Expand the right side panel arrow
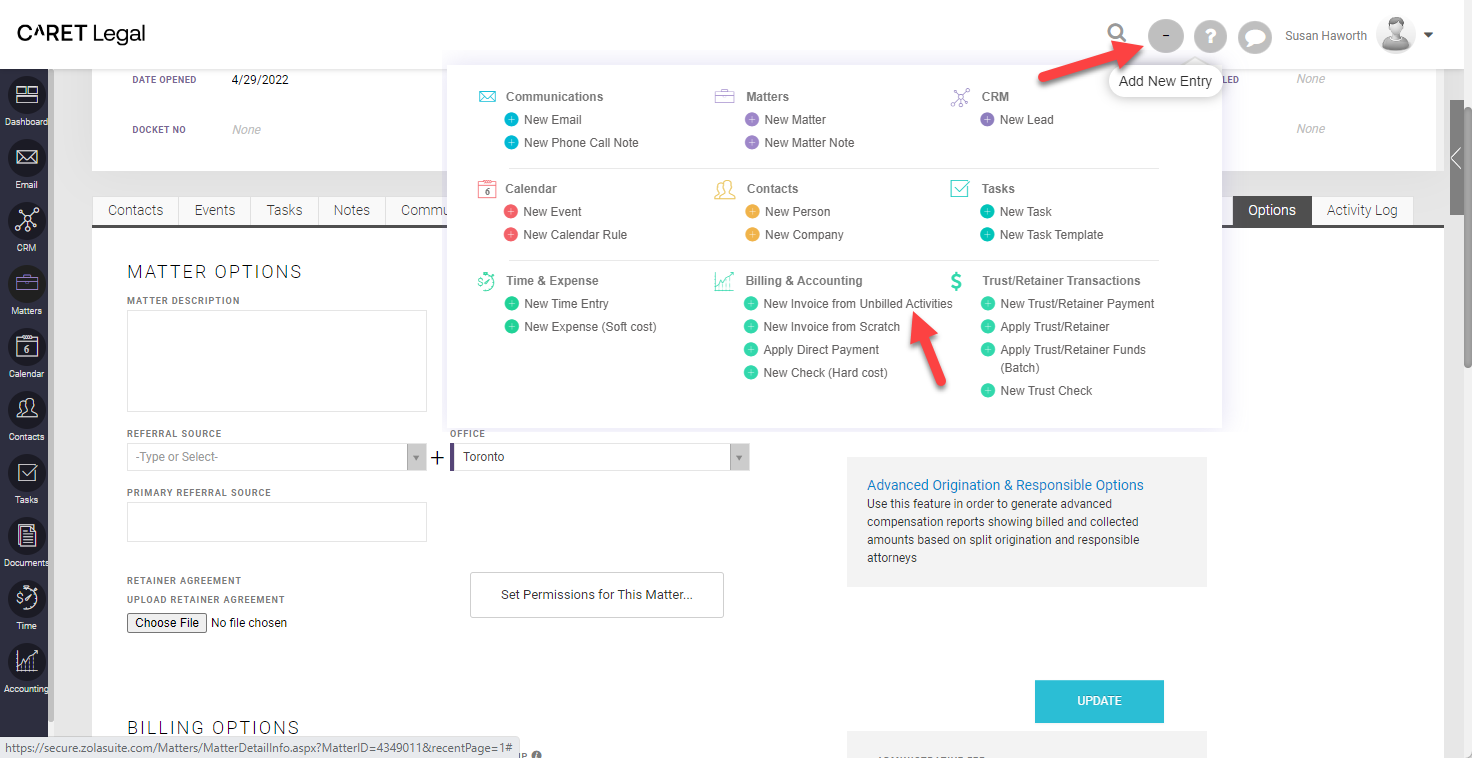The width and height of the screenshot is (1472, 758). [1456, 158]
